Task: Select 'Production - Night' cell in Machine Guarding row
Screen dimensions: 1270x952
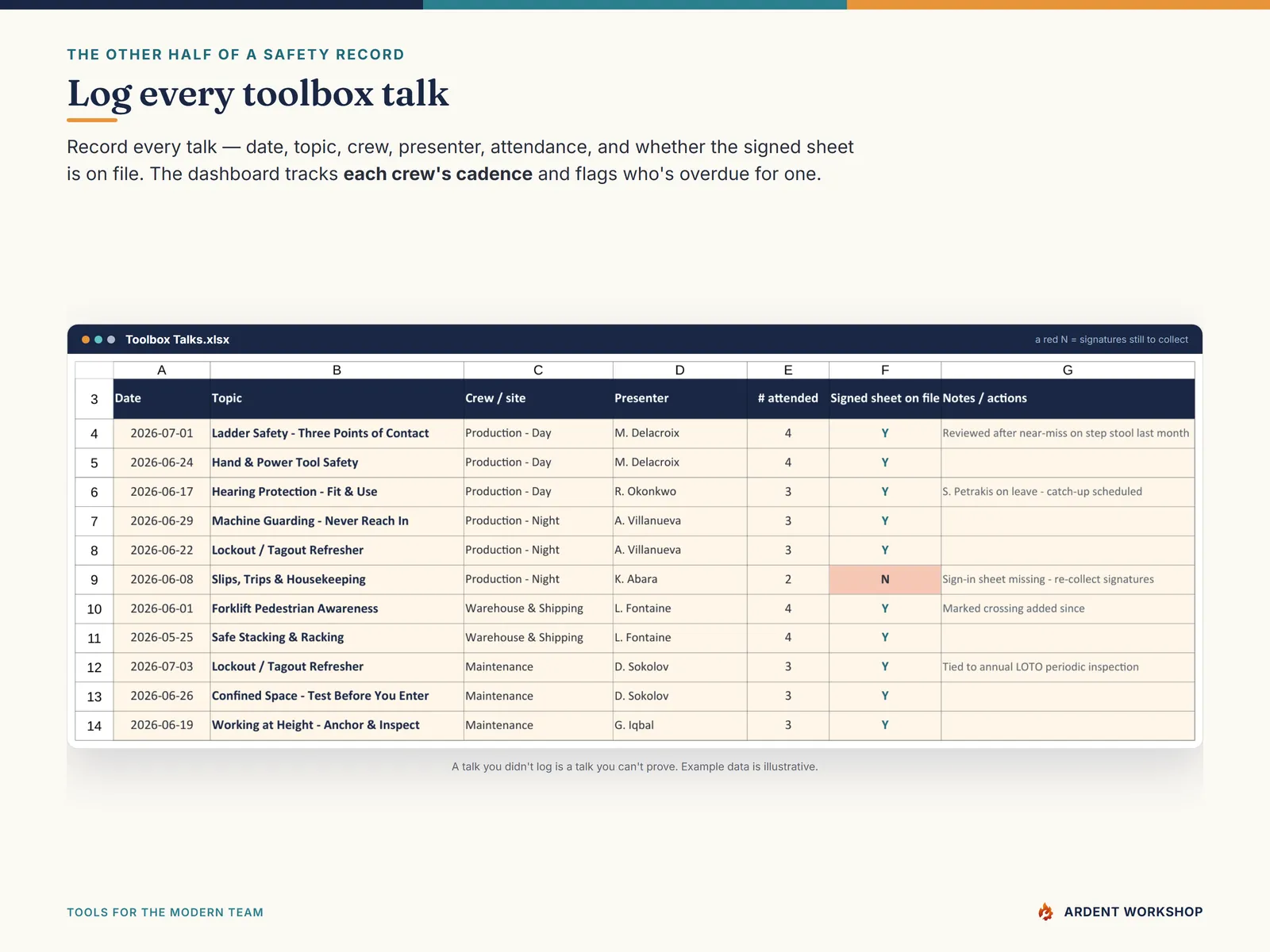Action: tap(538, 521)
